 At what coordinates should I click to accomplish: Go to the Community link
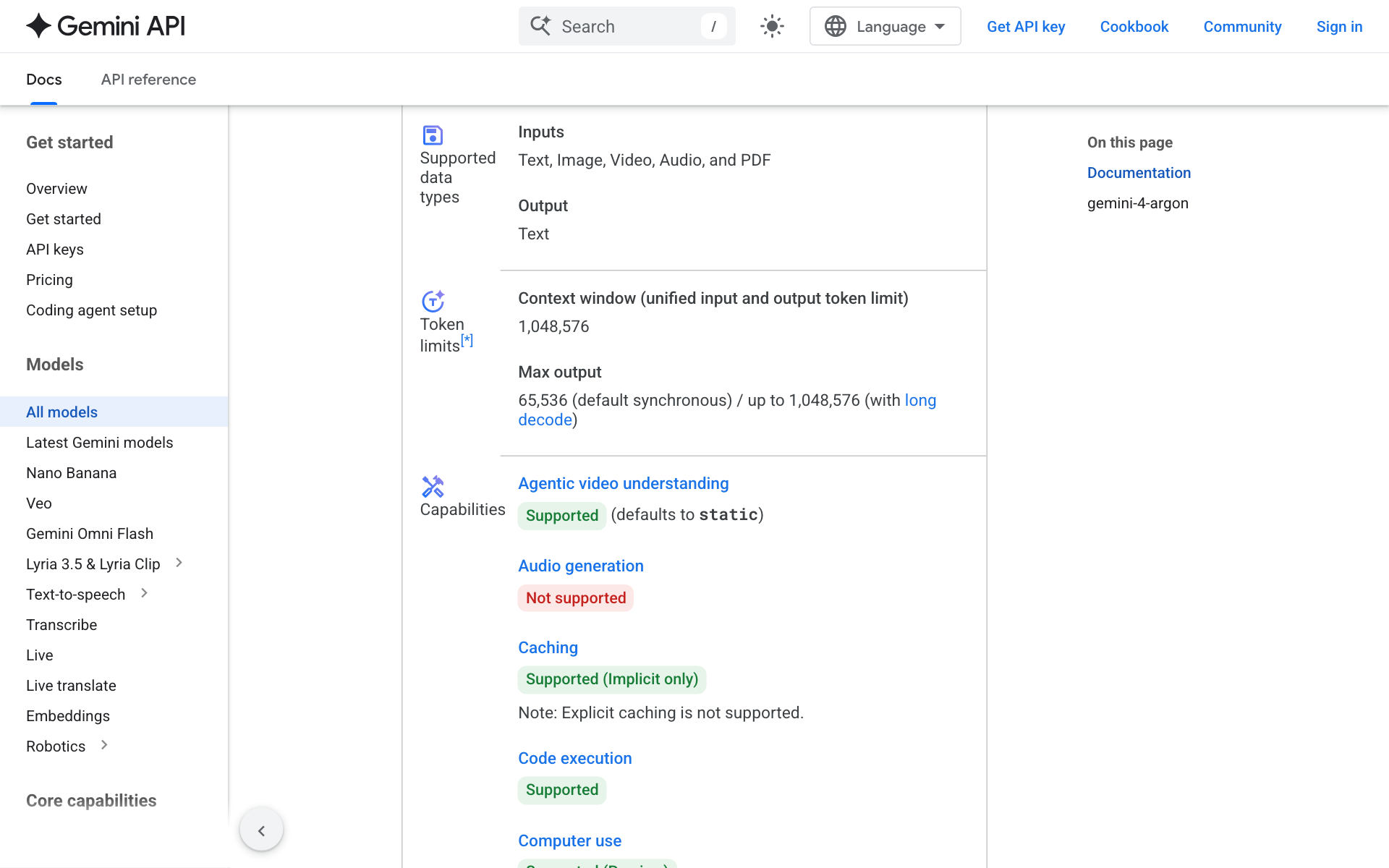coord(1242,27)
